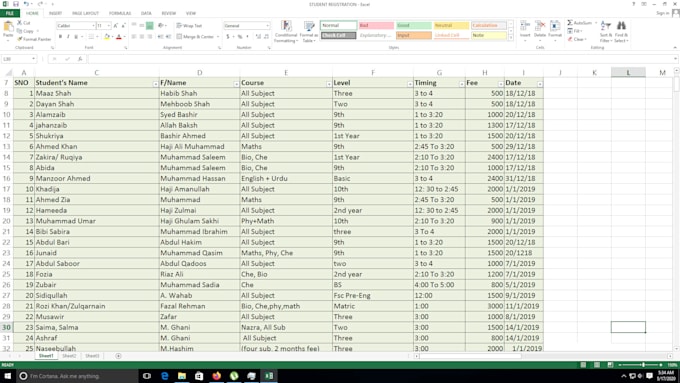Add a new sheet with plus button
The width and height of the screenshot is (680, 383).
[118, 356]
